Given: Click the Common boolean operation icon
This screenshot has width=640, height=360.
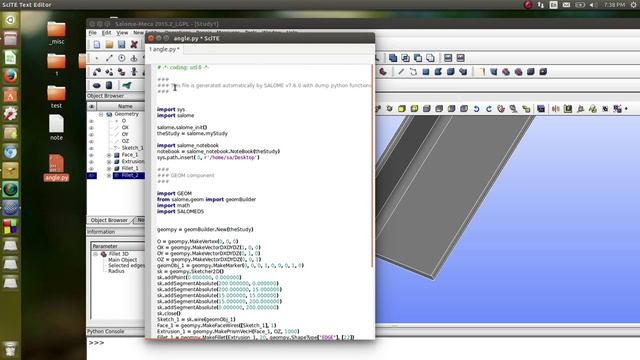Looking at the screenshot, I should tap(405, 58).
